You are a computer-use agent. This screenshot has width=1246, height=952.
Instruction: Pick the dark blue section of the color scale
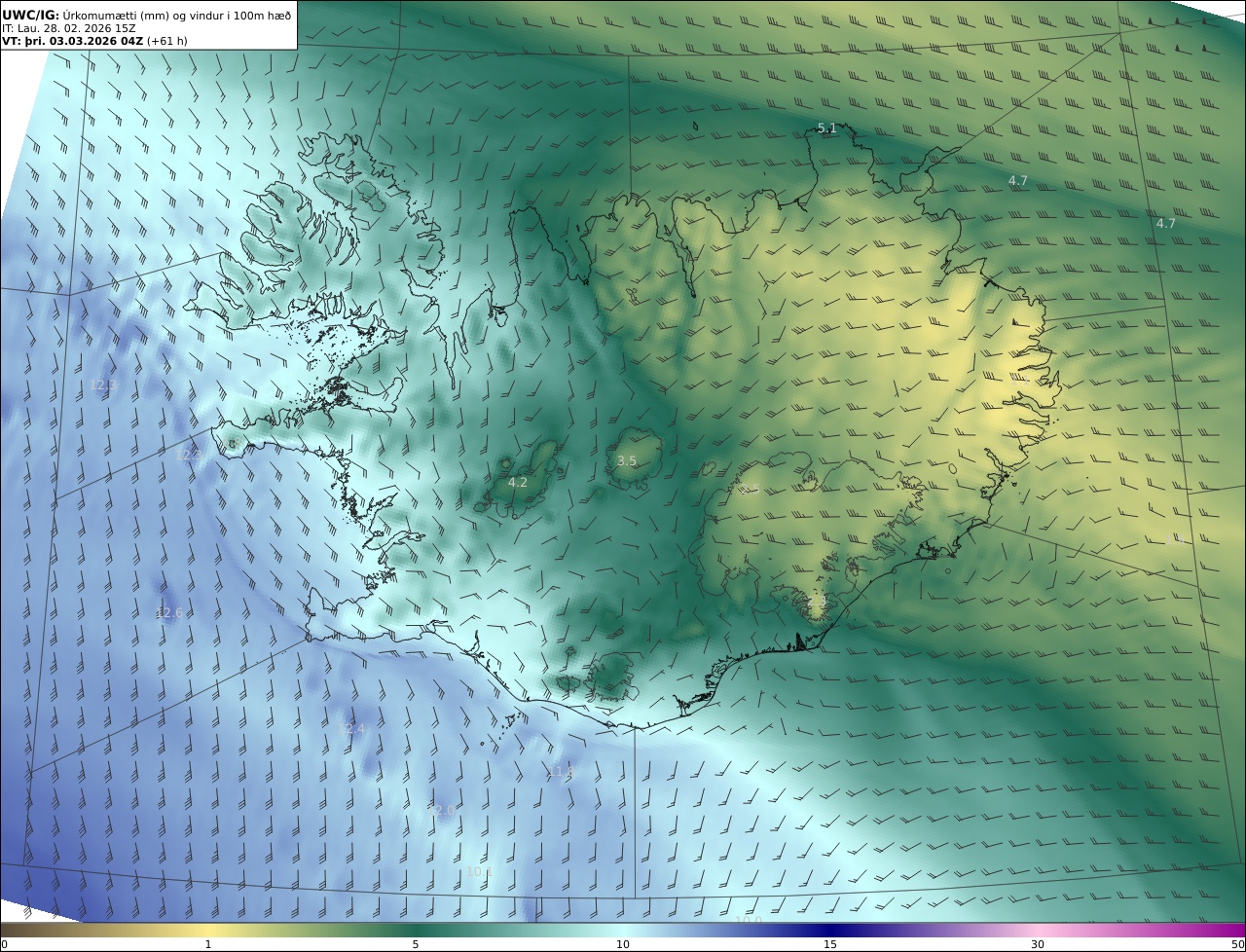[x=830, y=930]
